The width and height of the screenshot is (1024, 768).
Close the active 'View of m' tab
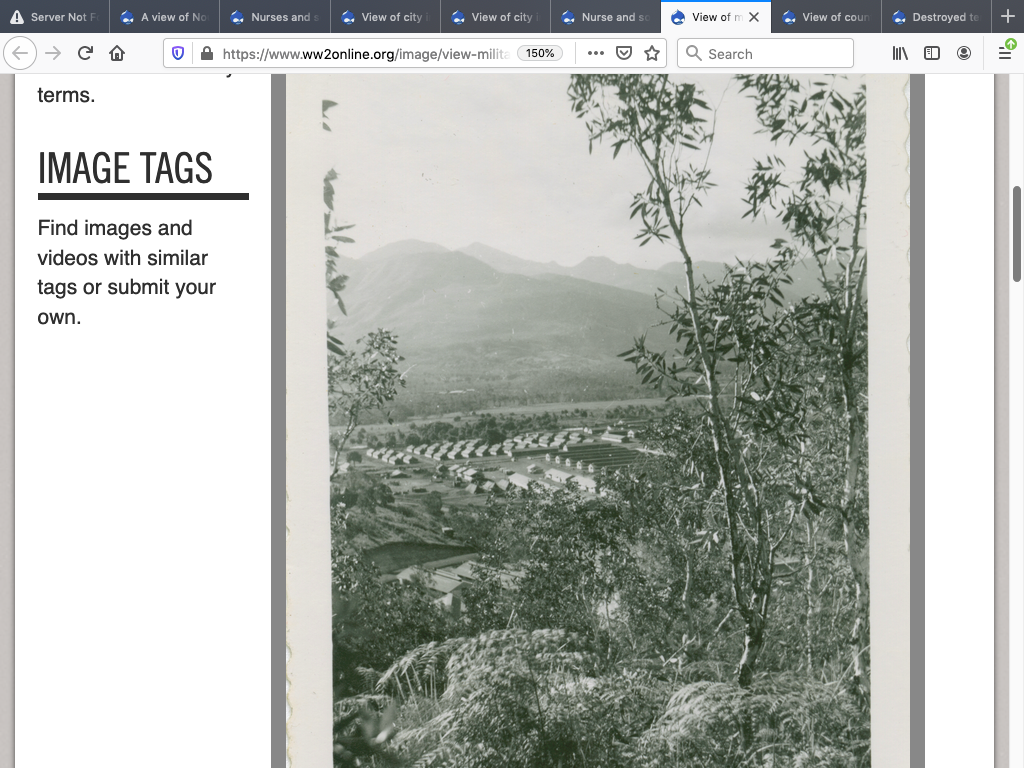[754, 17]
